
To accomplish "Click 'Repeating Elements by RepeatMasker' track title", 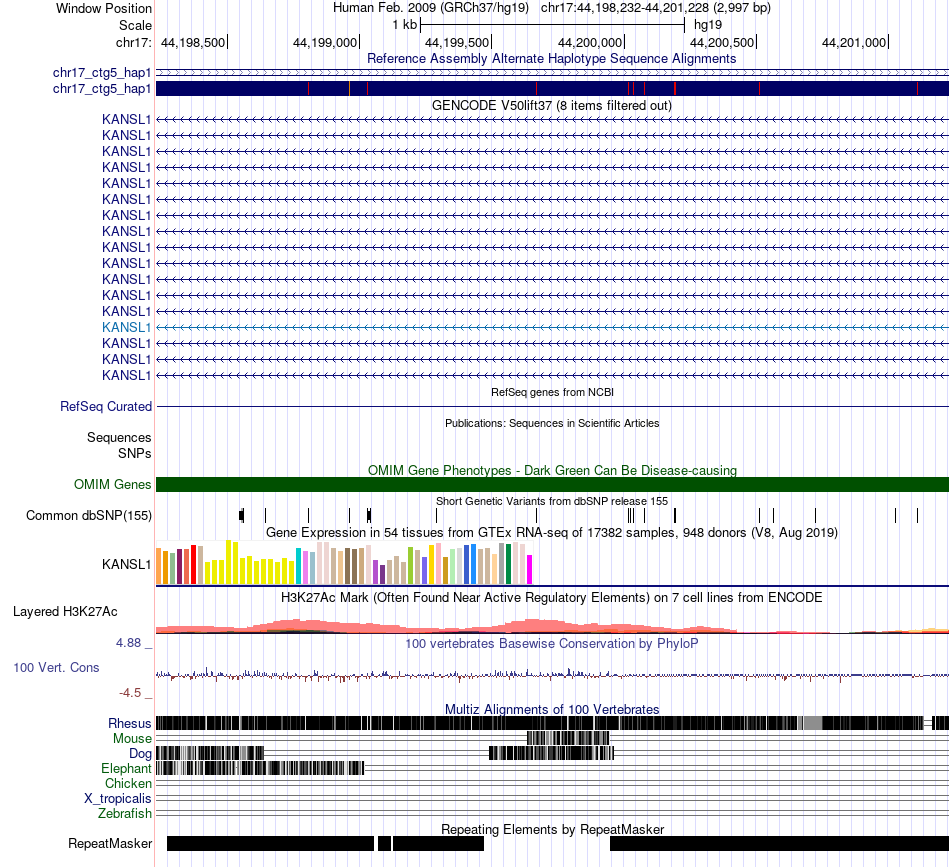I will 552,829.
